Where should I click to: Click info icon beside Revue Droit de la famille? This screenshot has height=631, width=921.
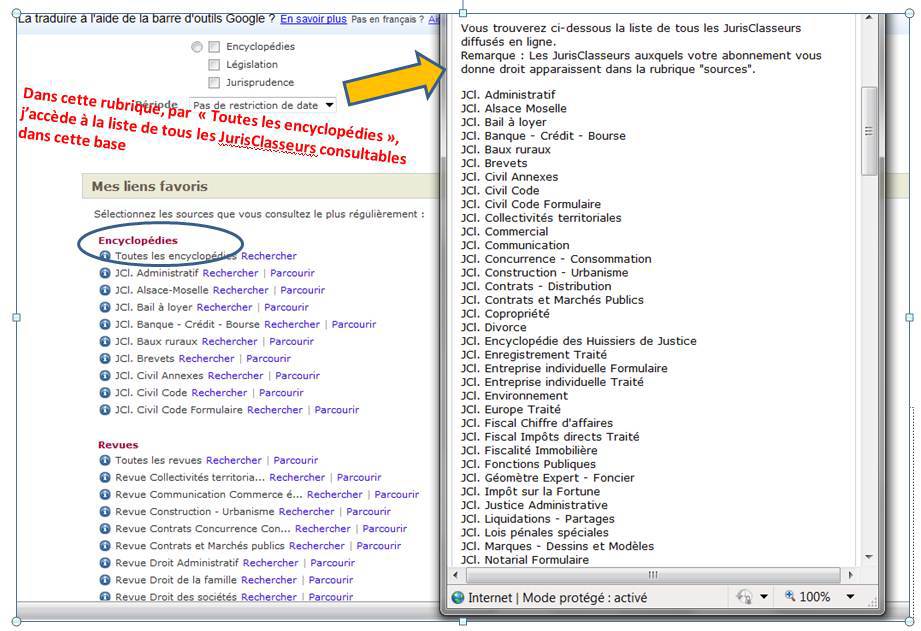click(x=105, y=579)
